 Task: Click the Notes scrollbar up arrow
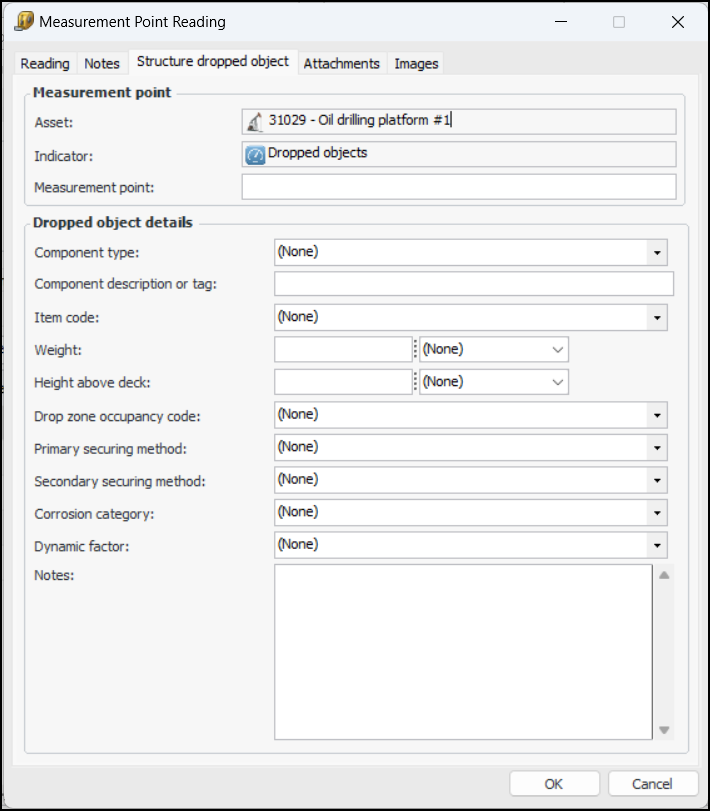664,575
